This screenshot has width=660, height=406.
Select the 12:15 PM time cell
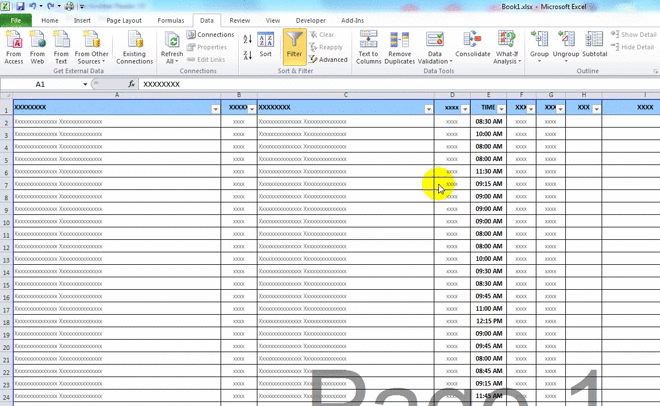coord(489,321)
